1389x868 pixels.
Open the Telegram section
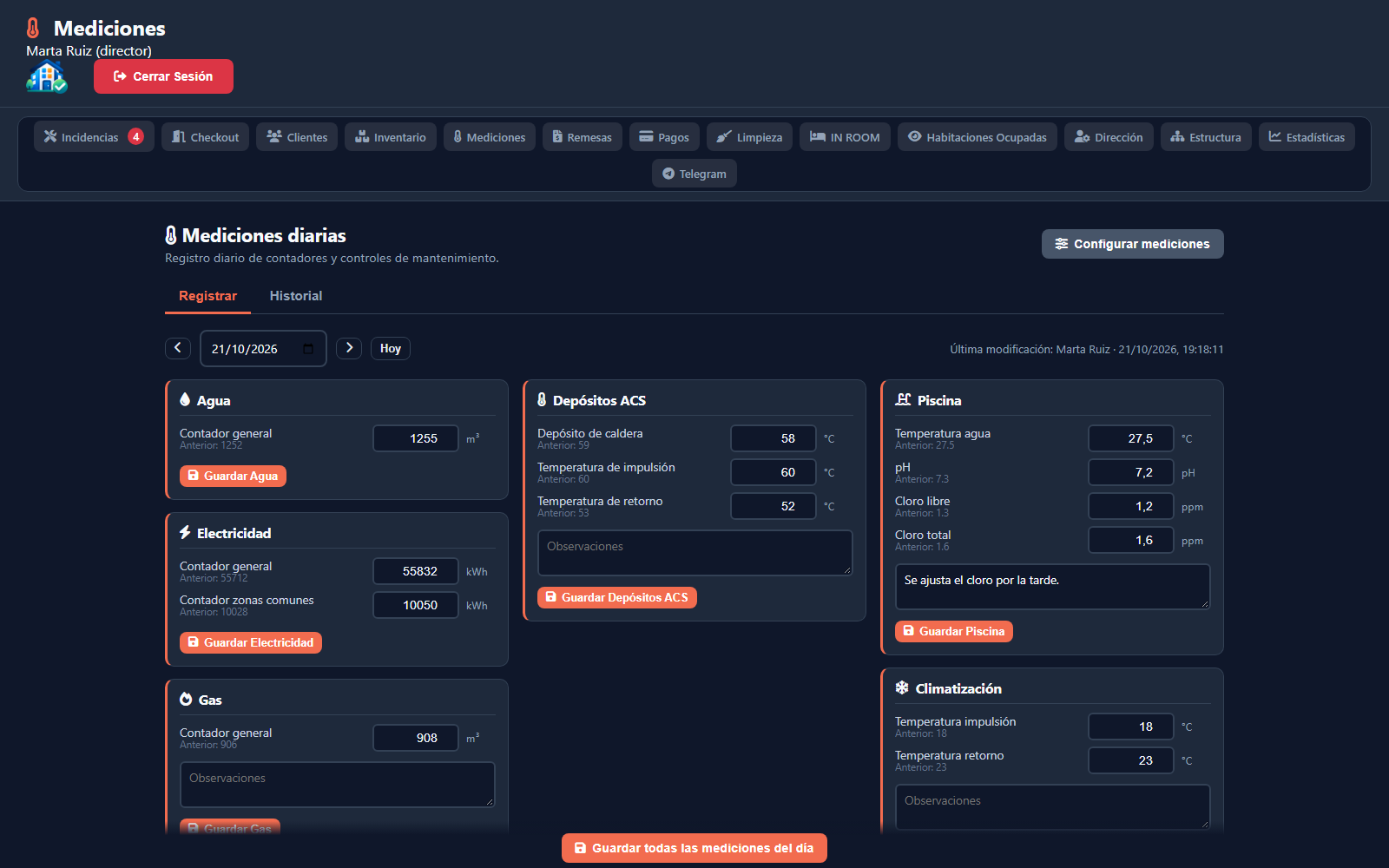(694, 174)
